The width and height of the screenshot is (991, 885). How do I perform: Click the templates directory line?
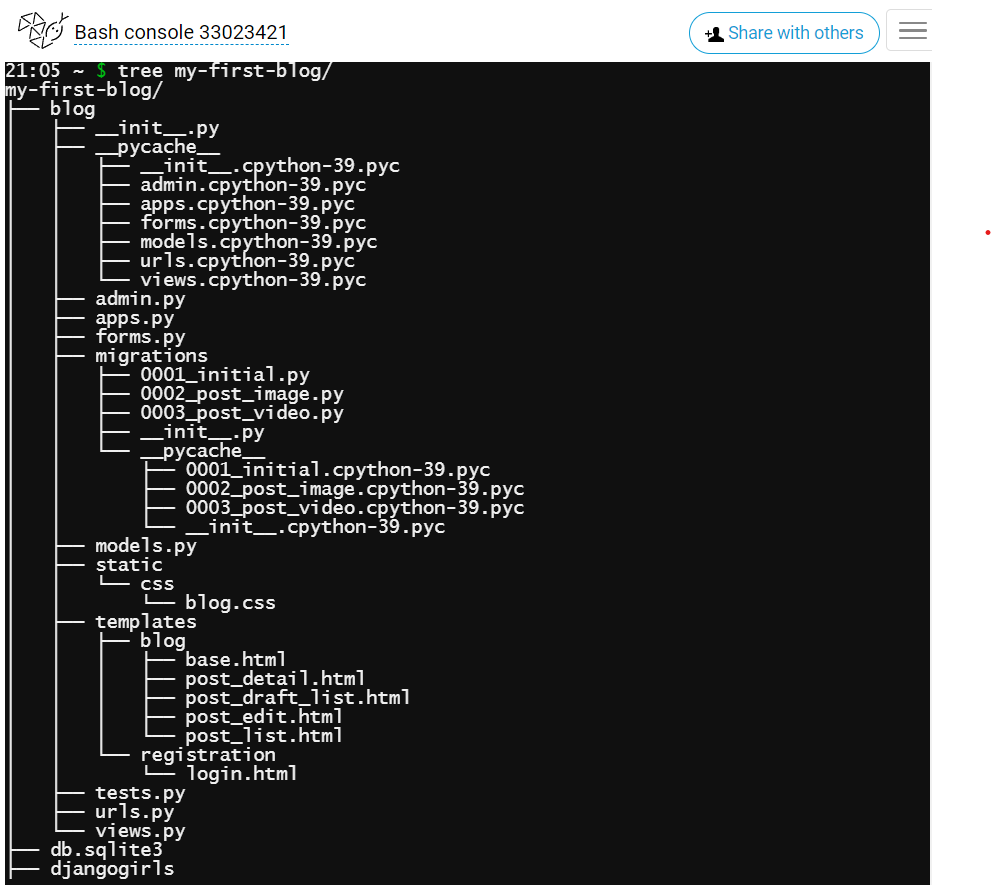146,622
